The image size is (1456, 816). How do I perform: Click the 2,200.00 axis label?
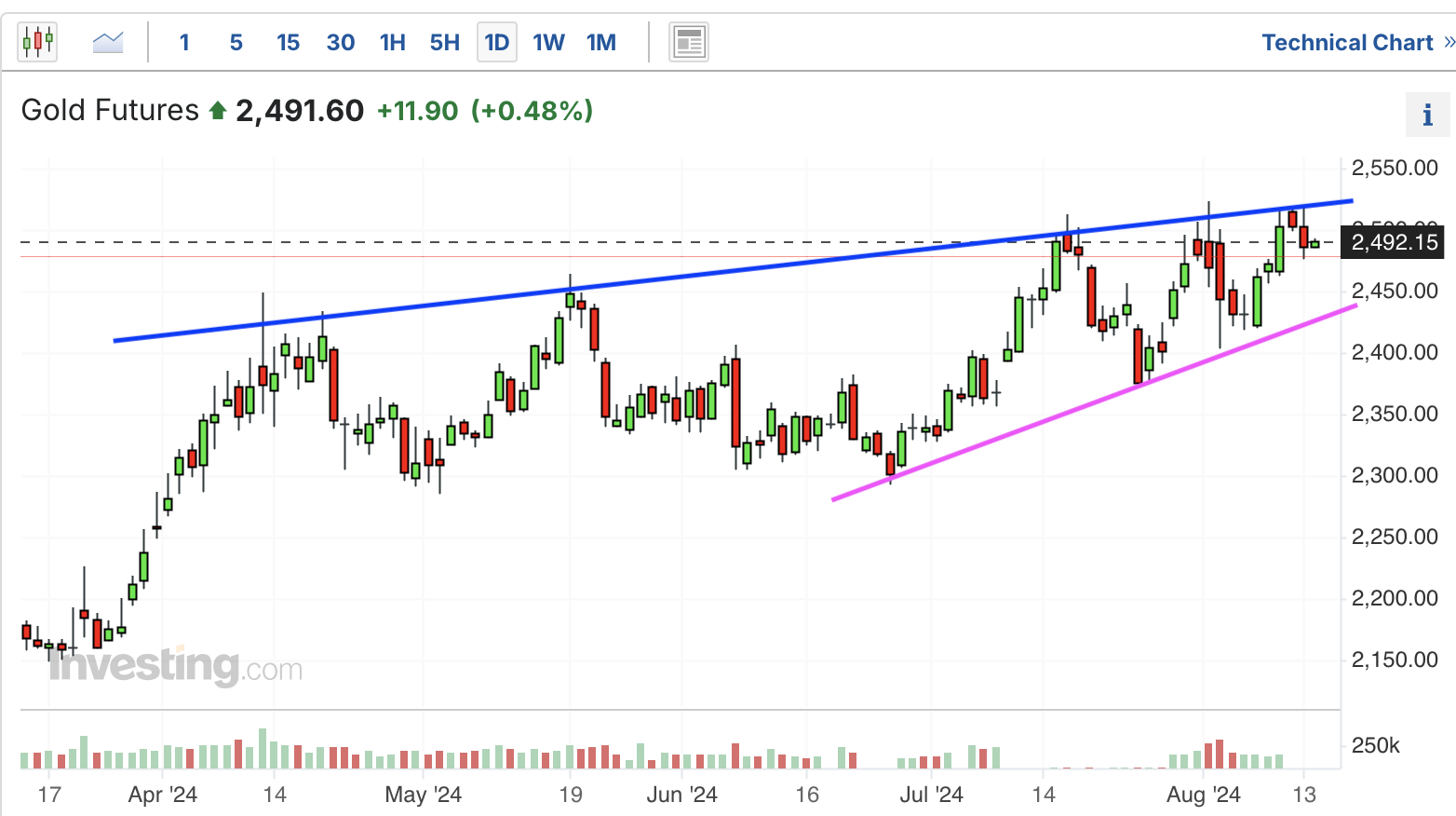pos(1395,599)
